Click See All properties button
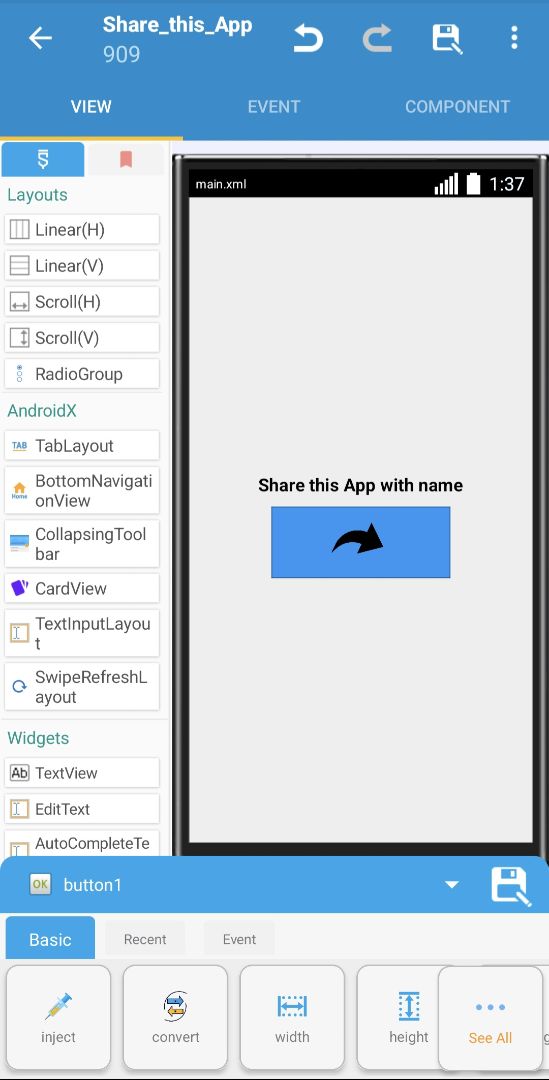The height and width of the screenshot is (1080, 549). 490,1017
